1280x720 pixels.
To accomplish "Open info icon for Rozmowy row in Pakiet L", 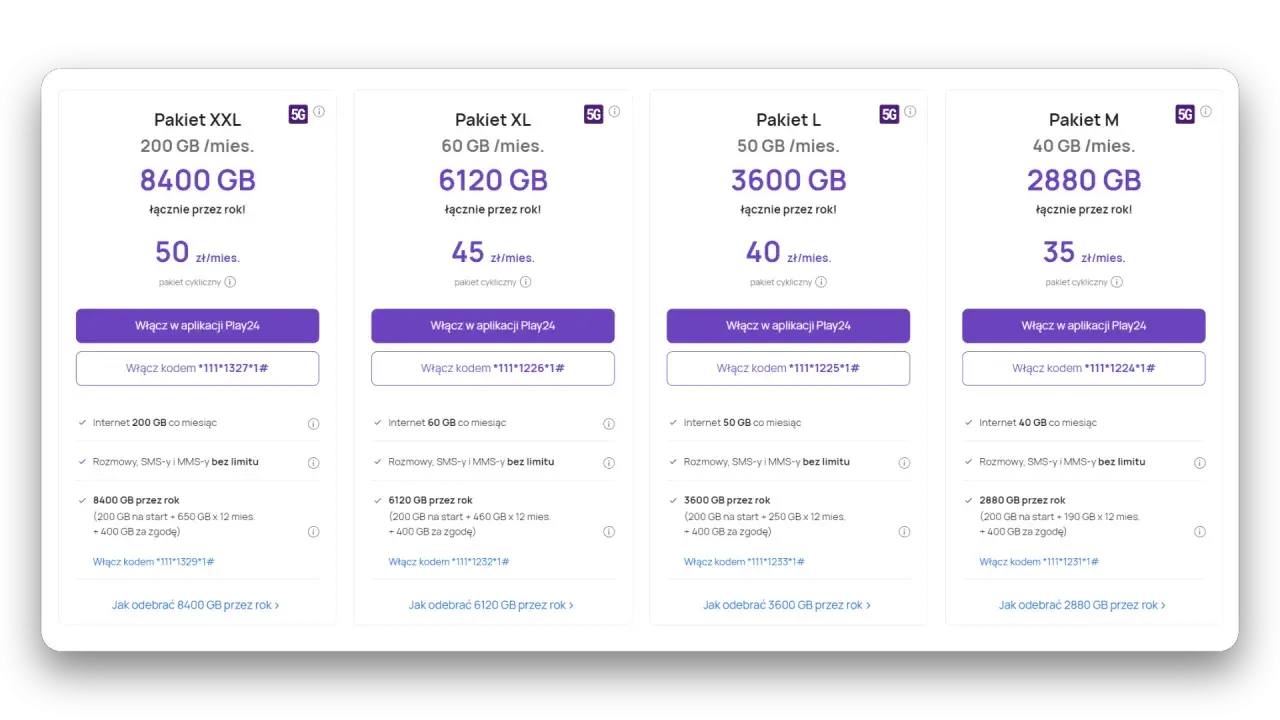I will point(904,463).
